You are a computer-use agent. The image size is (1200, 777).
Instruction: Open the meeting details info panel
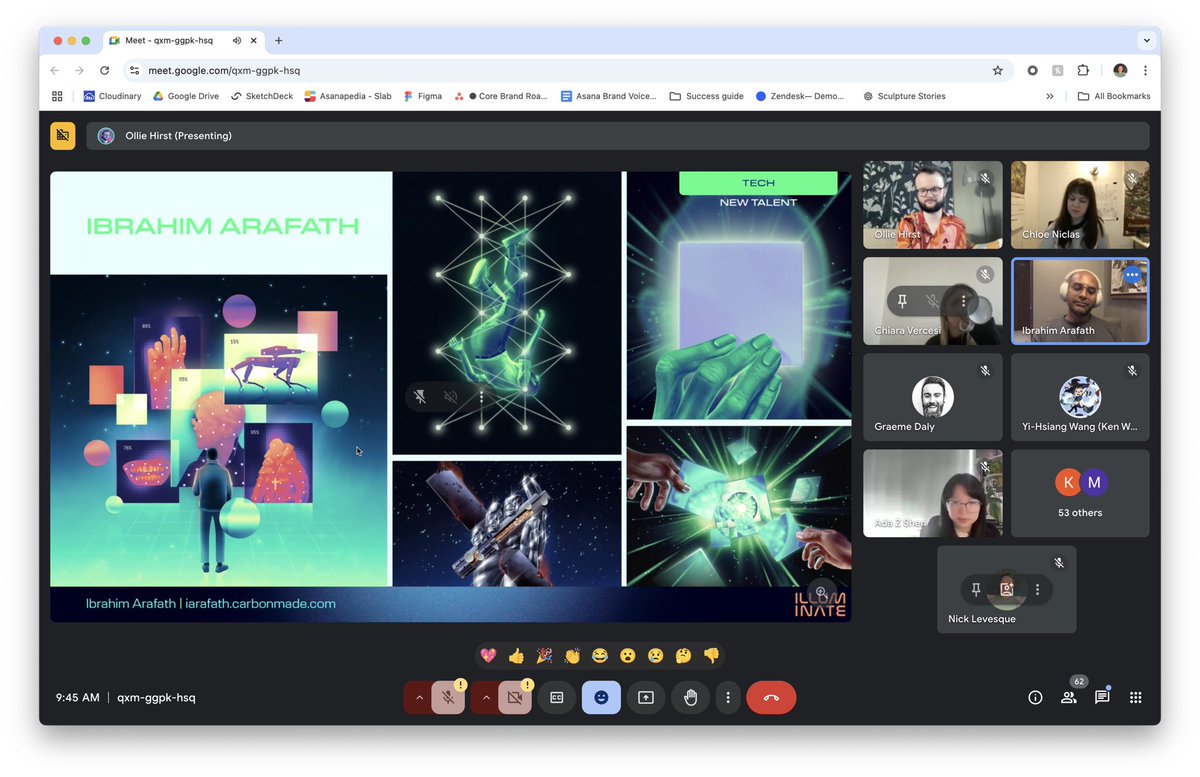[1035, 697]
